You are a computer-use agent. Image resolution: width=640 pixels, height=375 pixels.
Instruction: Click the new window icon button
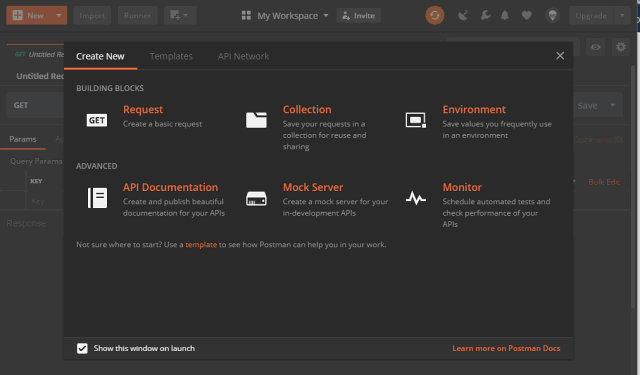pos(180,16)
